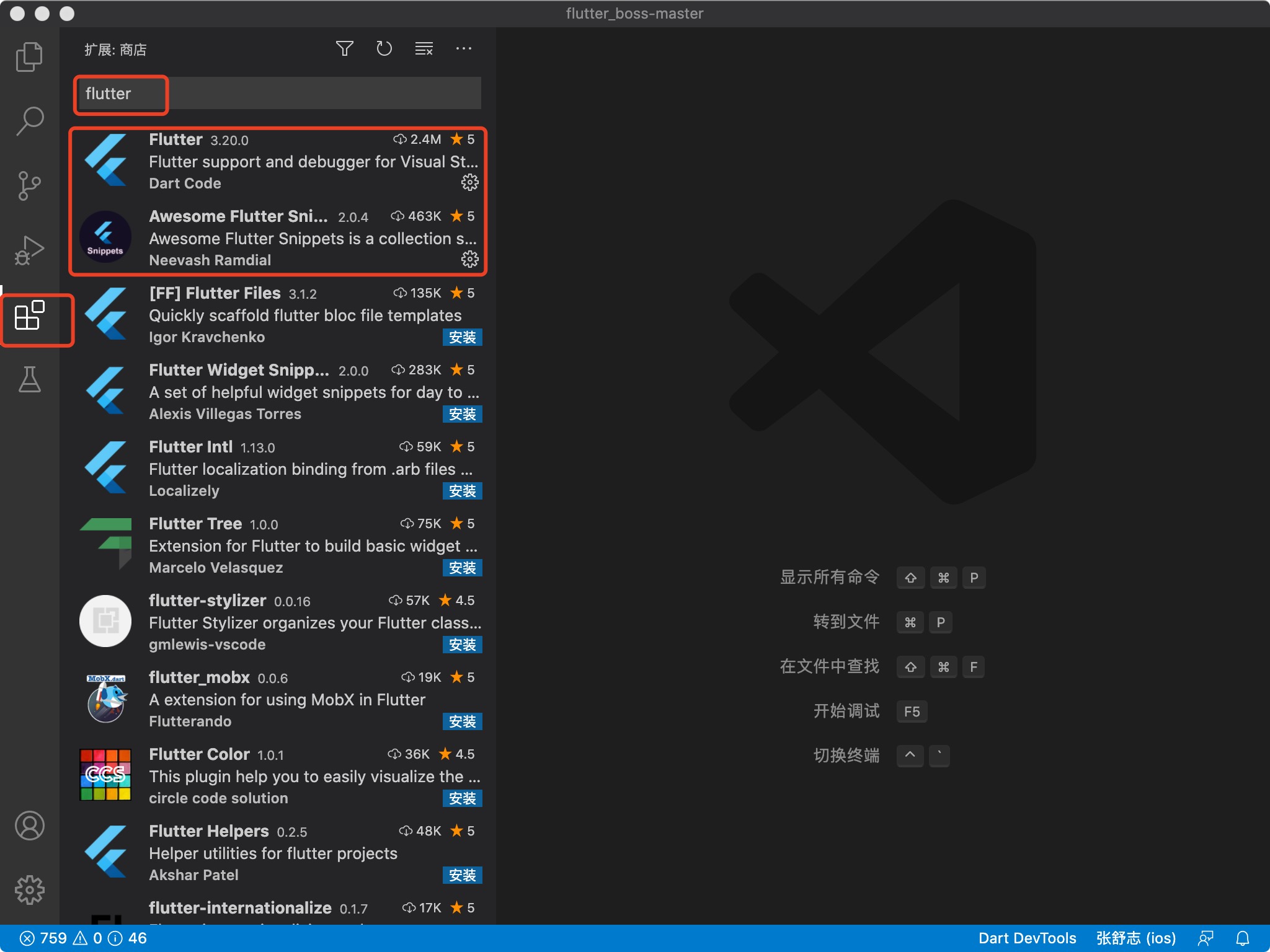Open the Run and Debug view

(29, 250)
